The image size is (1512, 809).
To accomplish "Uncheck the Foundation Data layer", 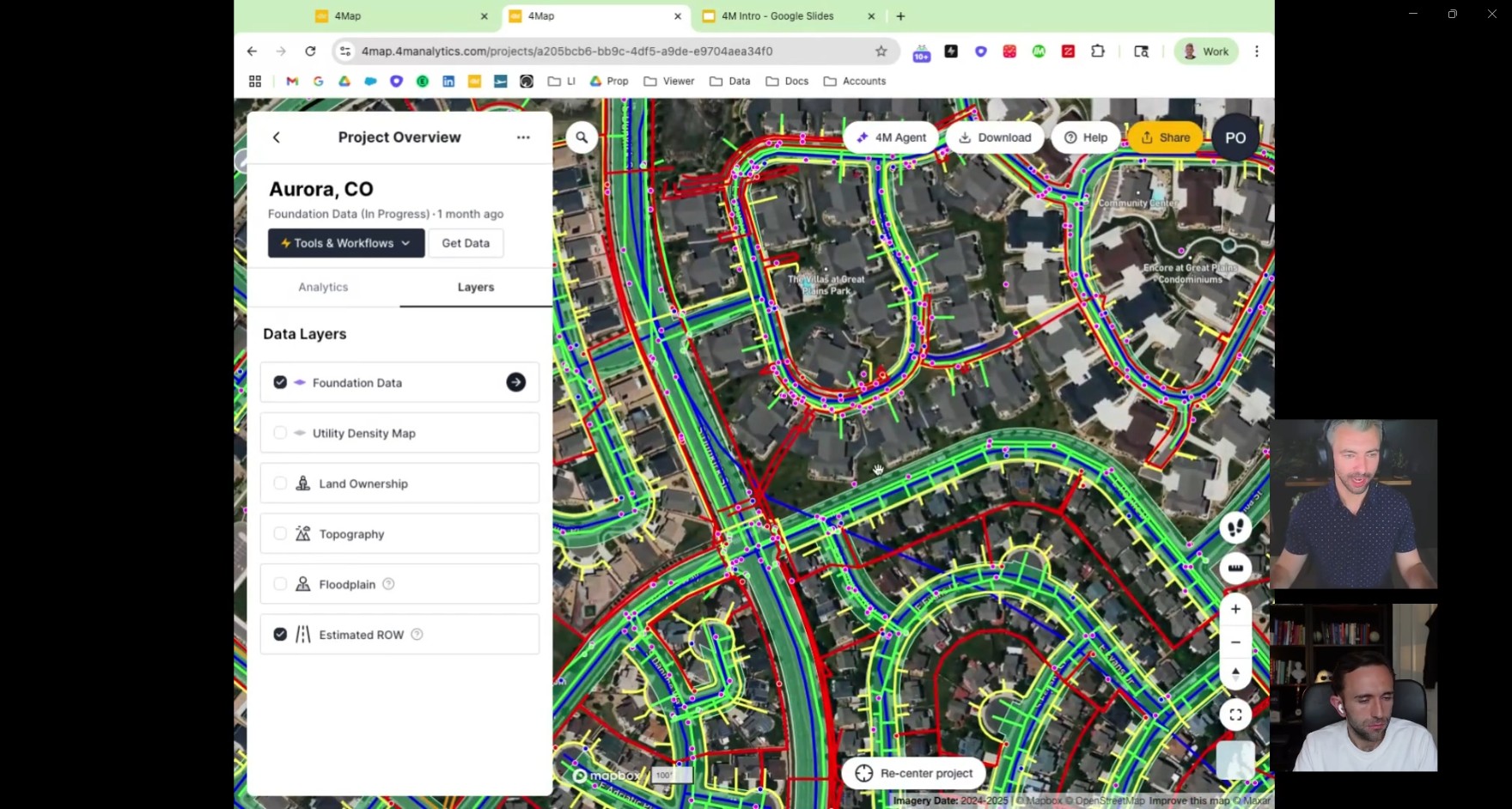I will click(280, 382).
